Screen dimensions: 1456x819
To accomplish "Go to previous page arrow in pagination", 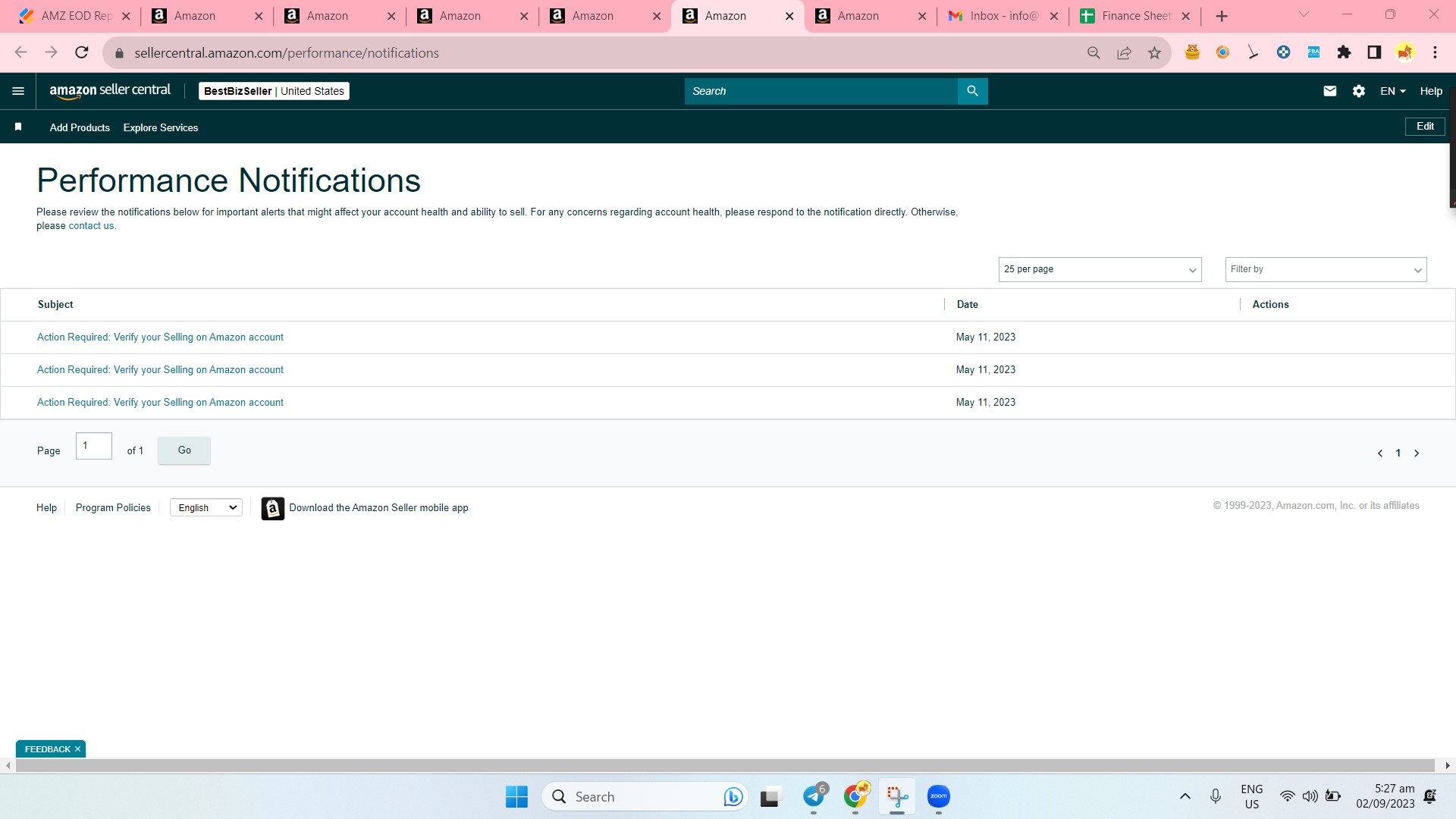I will pos(1380,453).
